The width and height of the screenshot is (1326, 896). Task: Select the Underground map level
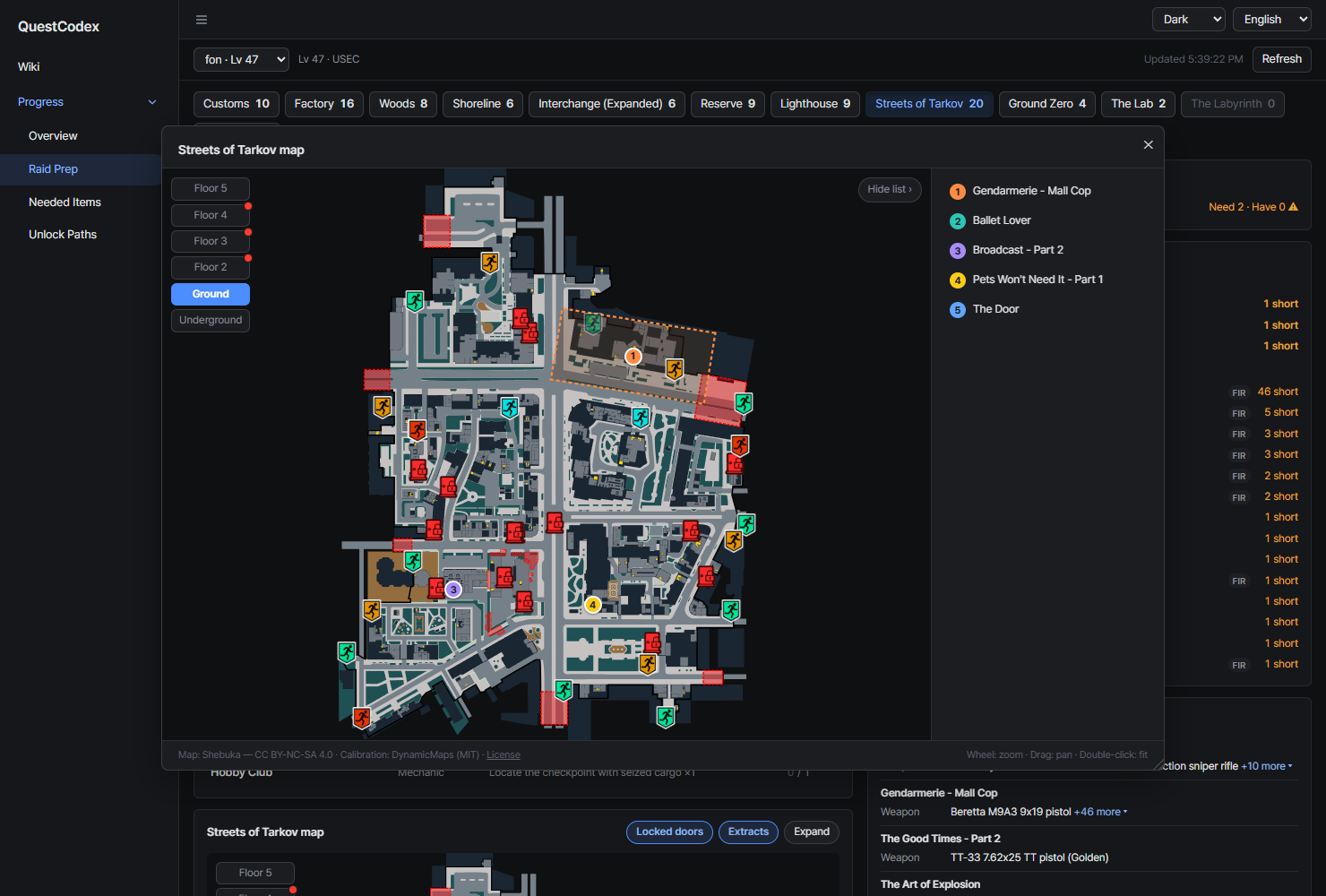tap(211, 320)
